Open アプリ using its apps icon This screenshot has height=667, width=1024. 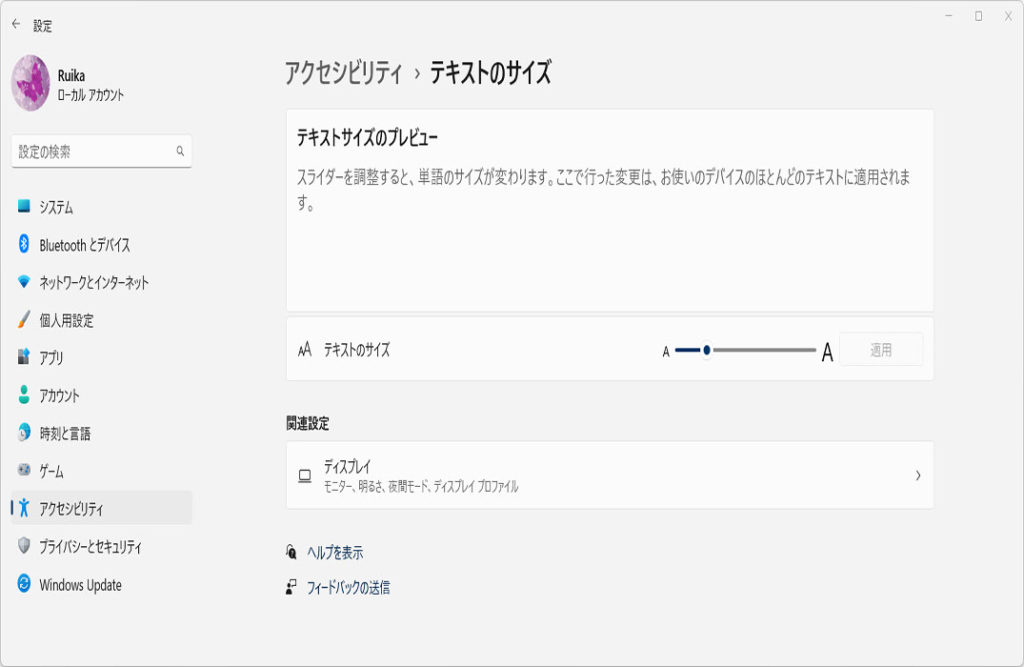coord(24,357)
